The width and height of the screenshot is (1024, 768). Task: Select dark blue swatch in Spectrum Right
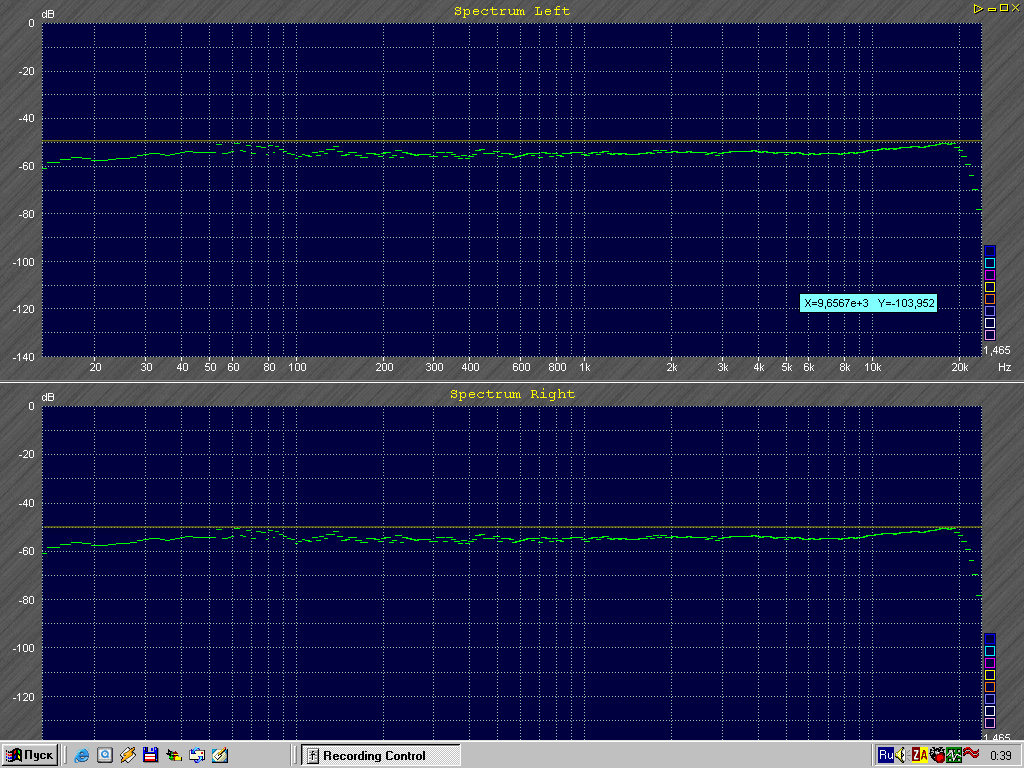point(990,638)
